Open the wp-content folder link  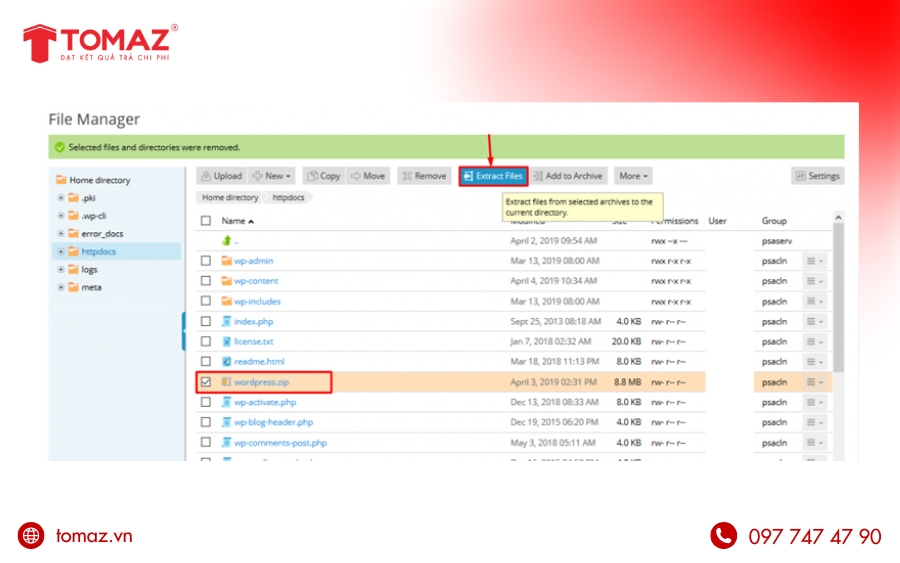256,281
